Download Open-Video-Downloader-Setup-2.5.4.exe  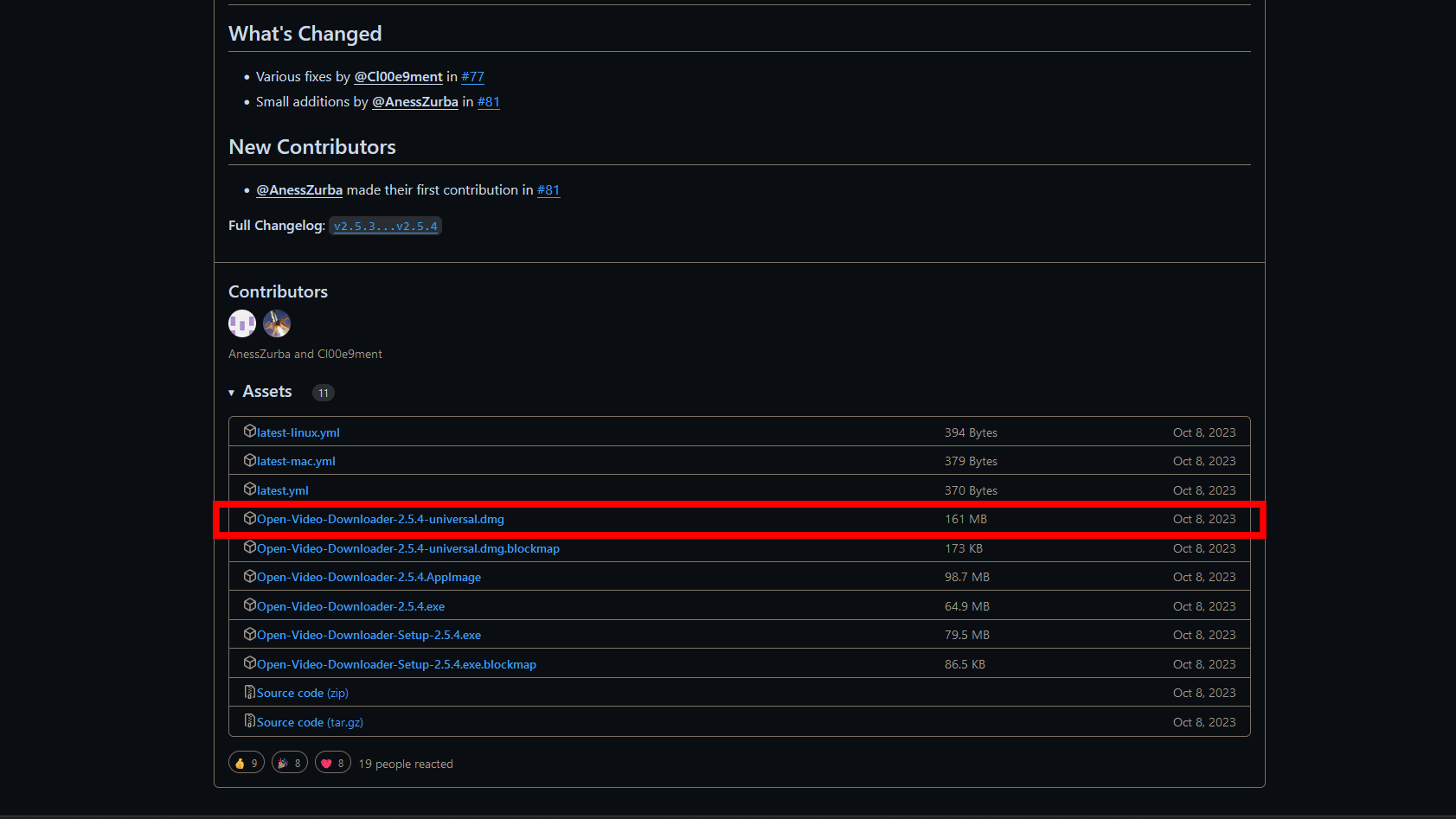(x=369, y=635)
